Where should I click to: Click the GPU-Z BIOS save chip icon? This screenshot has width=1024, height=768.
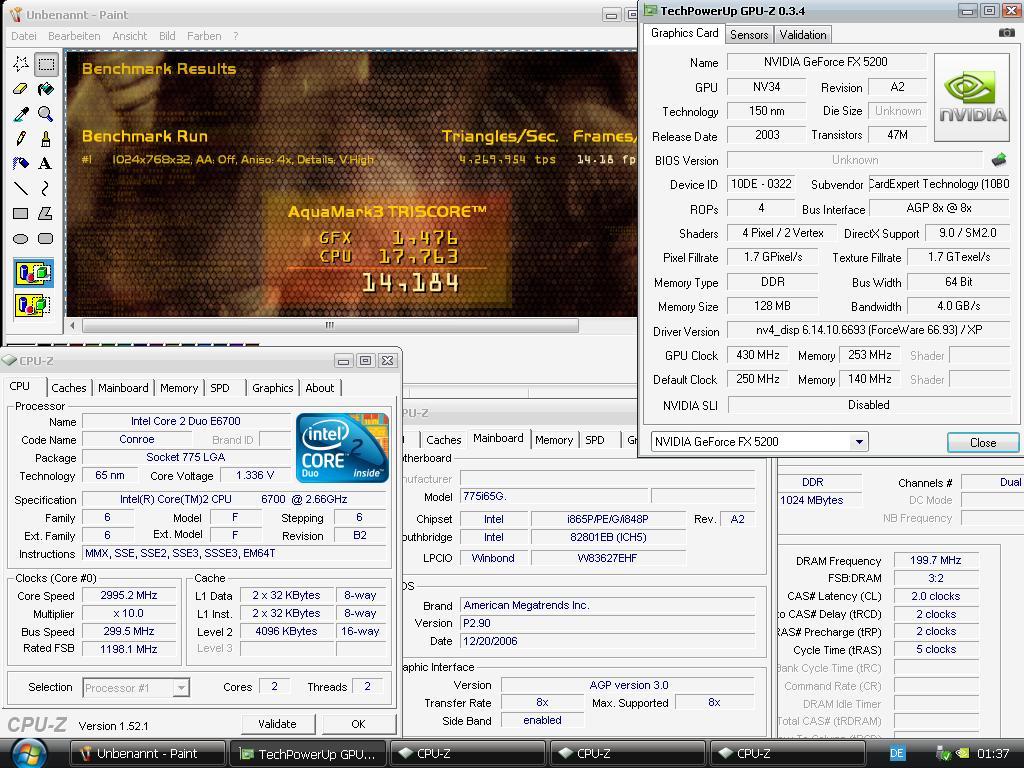(999, 159)
